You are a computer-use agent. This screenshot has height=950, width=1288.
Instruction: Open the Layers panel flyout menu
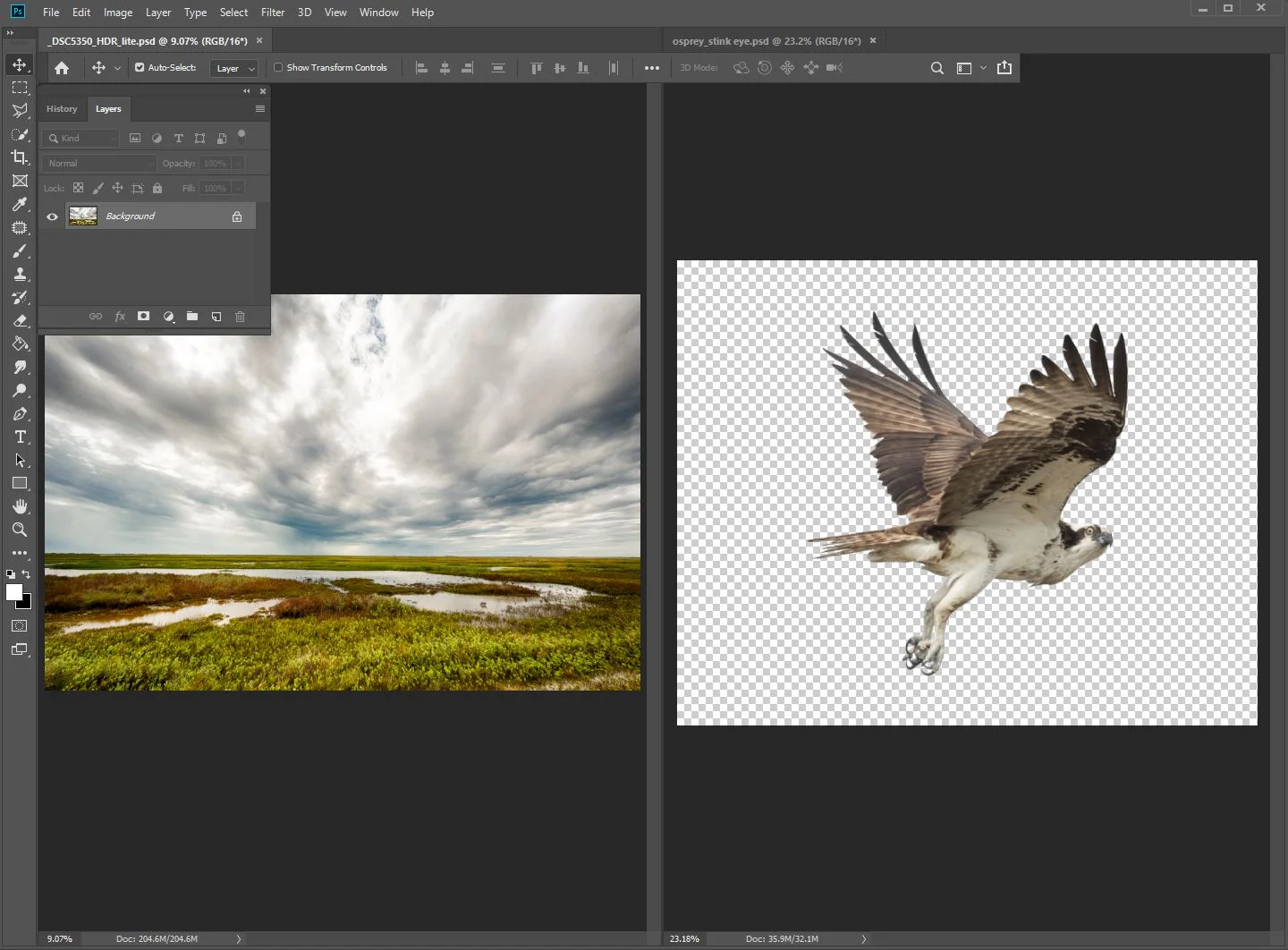[x=260, y=109]
